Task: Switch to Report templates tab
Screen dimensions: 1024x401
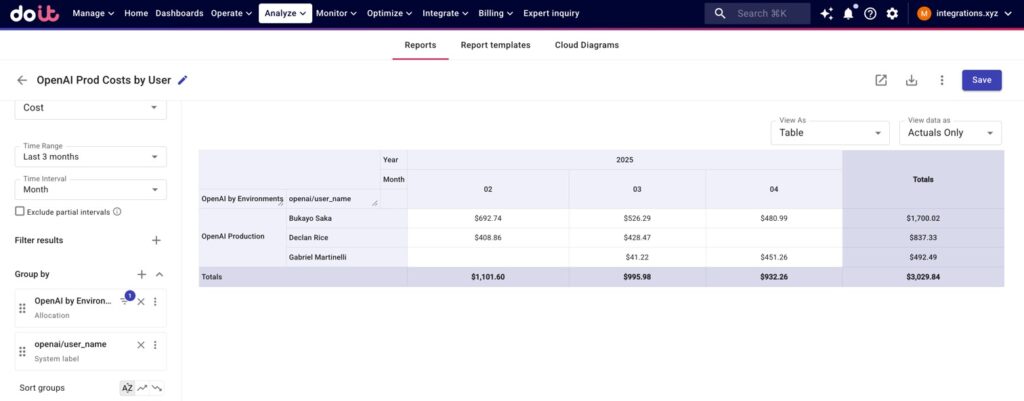Action: click(495, 45)
